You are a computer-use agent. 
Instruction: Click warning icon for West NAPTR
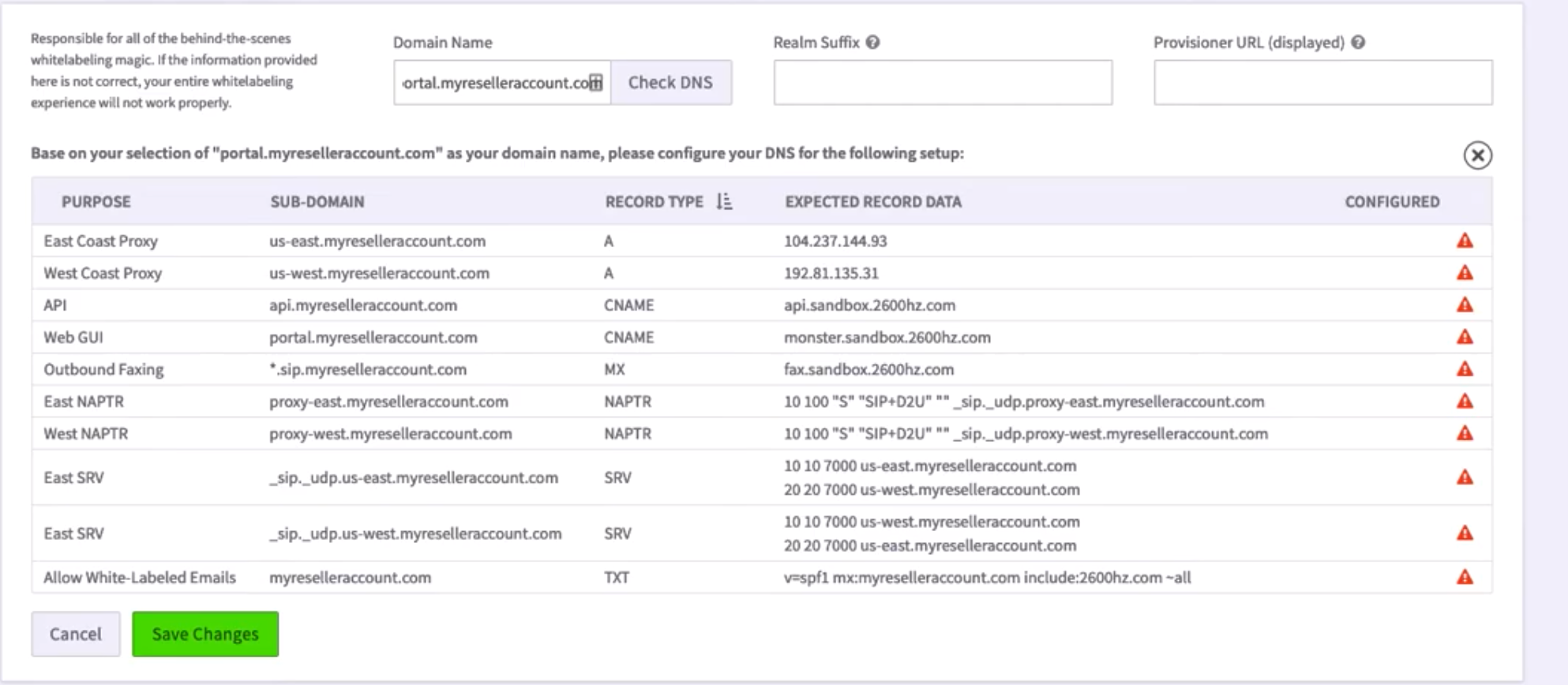[x=1465, y=433]
